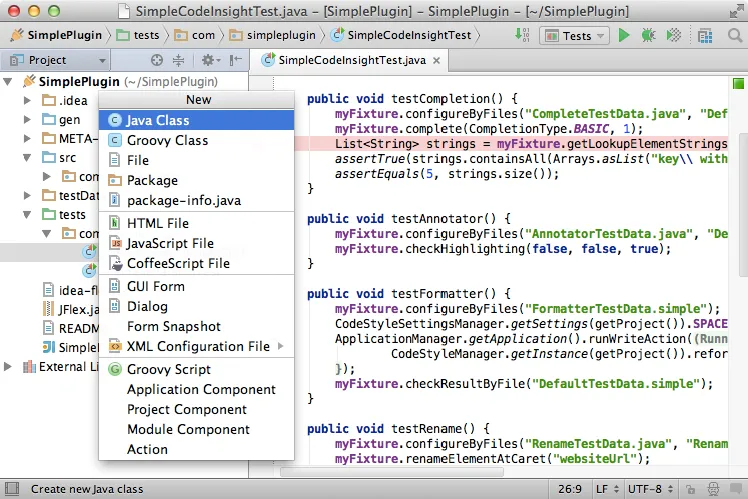The width and height of the screenshot is (748, 499).
Task: Expand External Libraries node
Action: [8, 367]
